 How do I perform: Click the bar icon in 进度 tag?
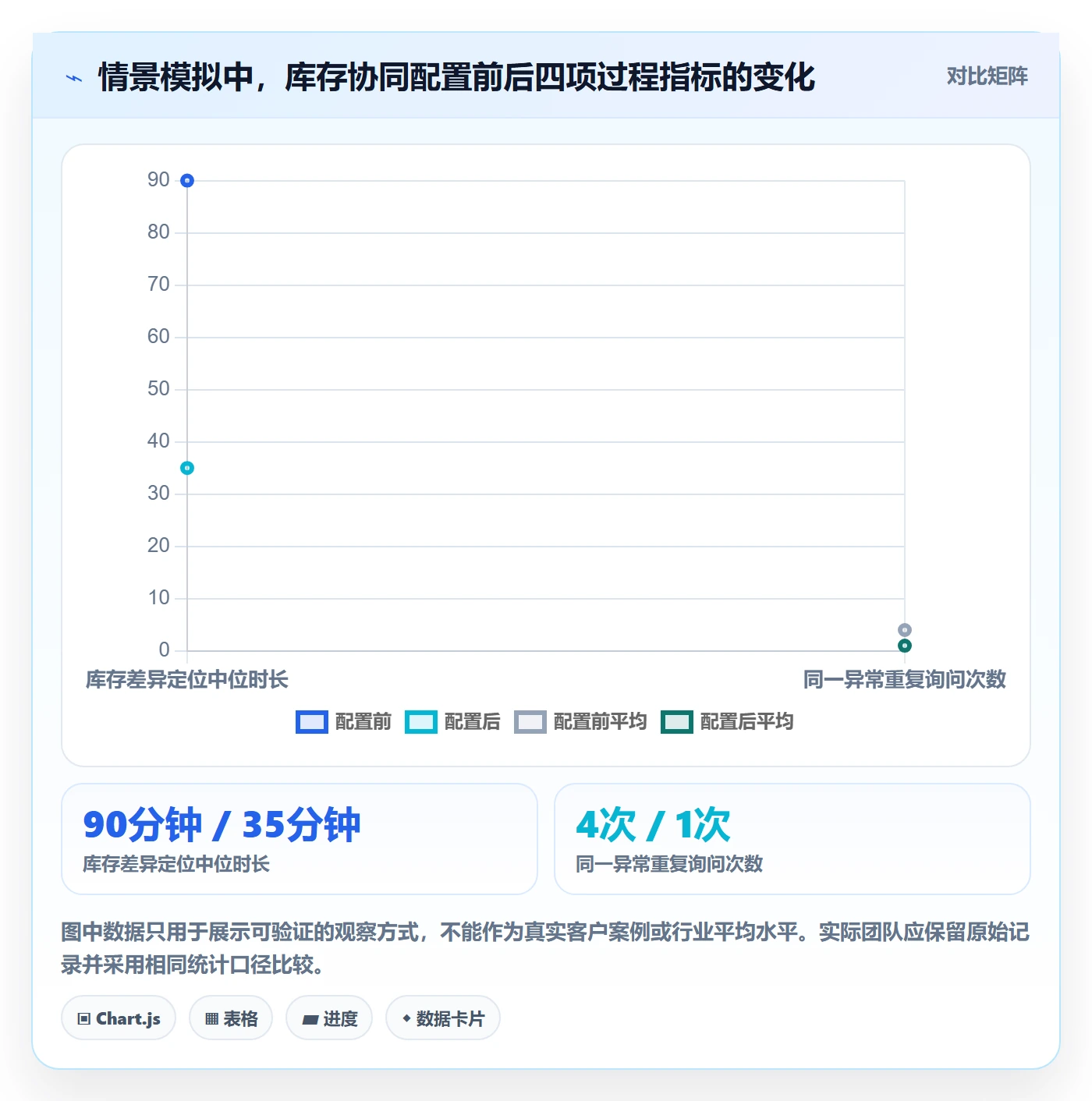tap(310, 1019)
